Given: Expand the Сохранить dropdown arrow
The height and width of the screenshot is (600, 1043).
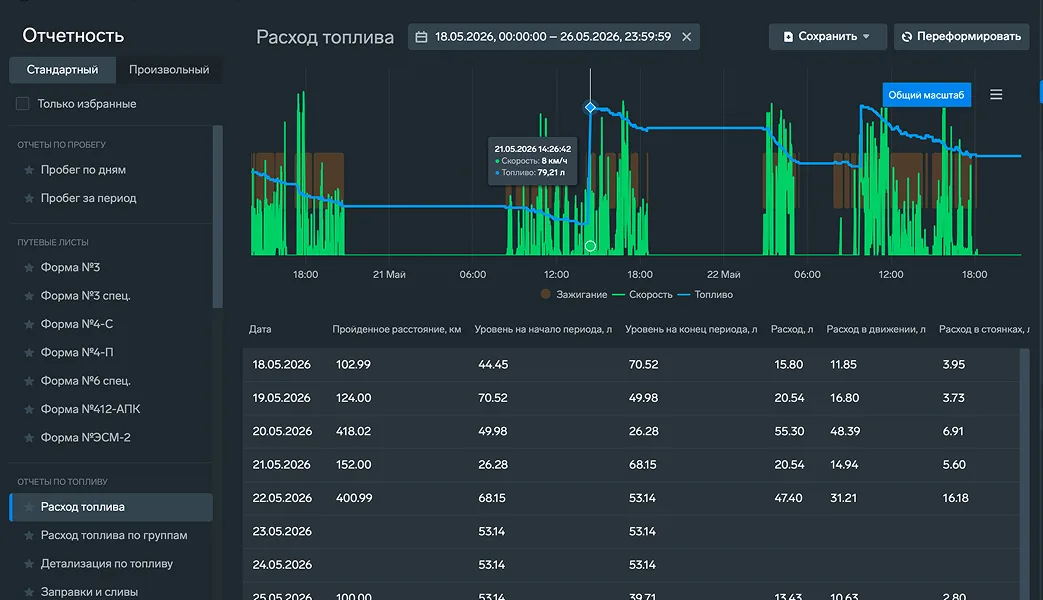Looking at the screenshot, I should click(866, 37).
